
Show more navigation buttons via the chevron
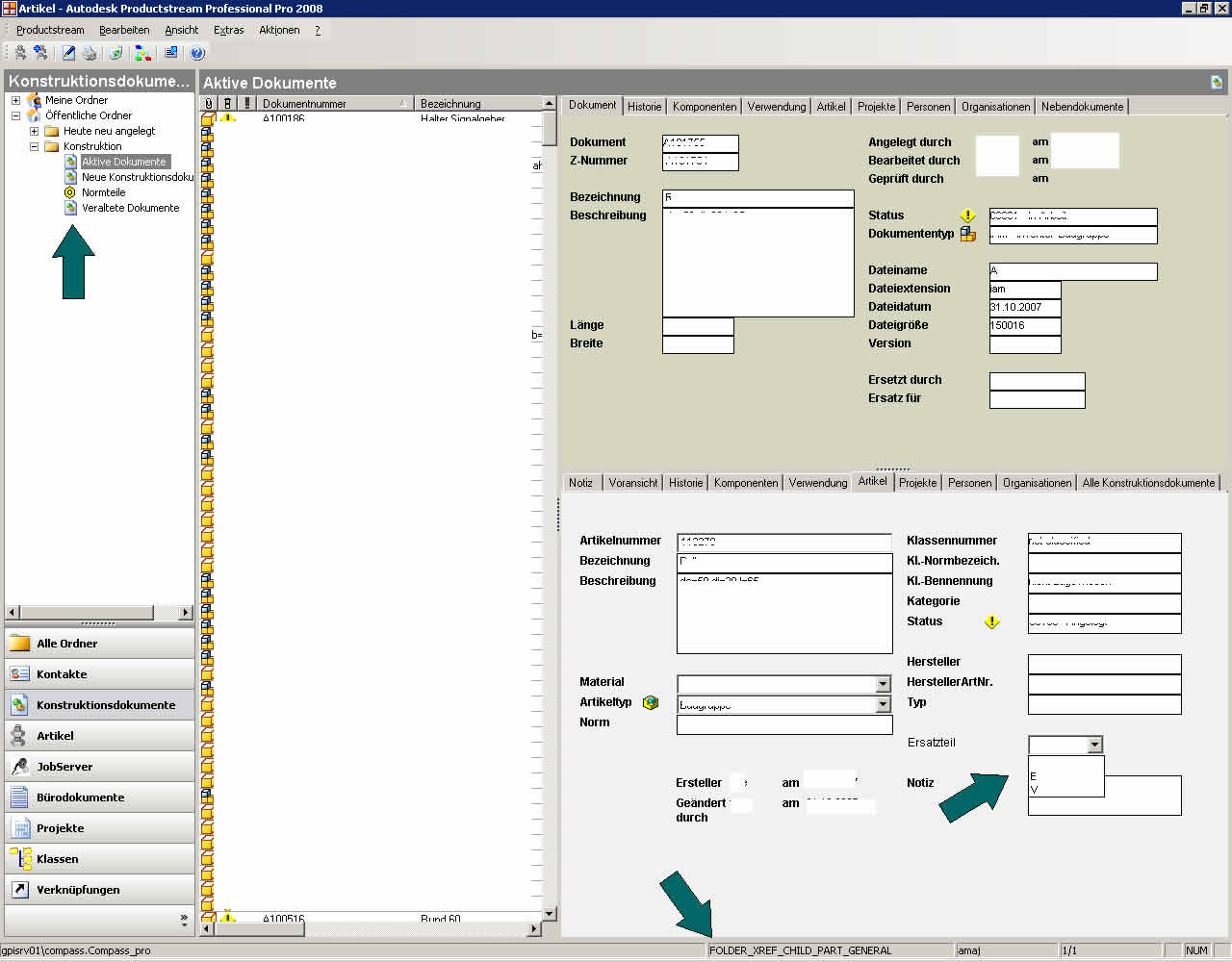pos(184,919)
